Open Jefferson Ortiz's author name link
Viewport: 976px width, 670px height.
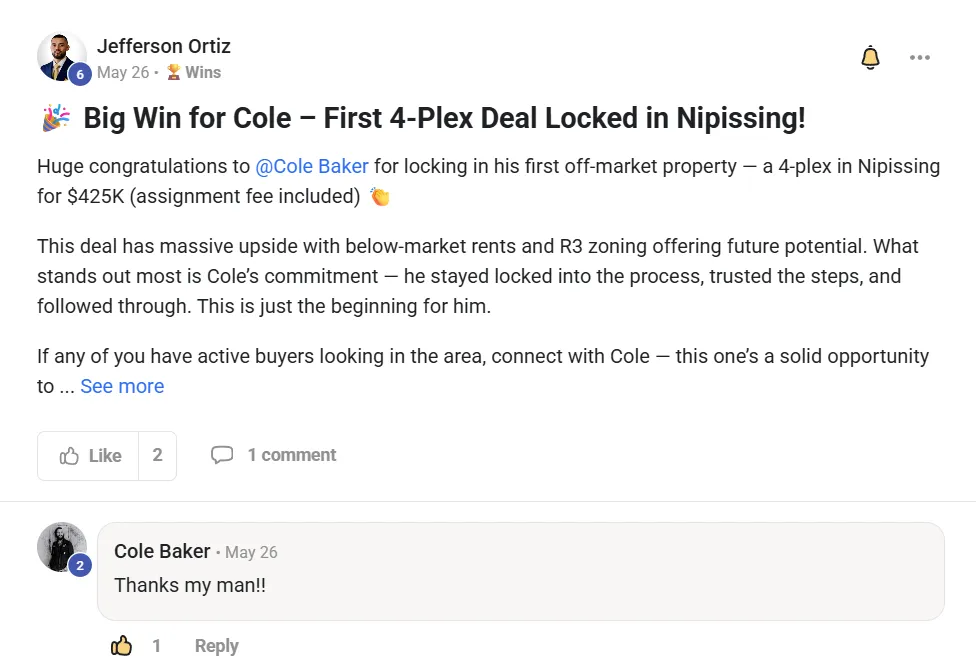click(164, 46)
